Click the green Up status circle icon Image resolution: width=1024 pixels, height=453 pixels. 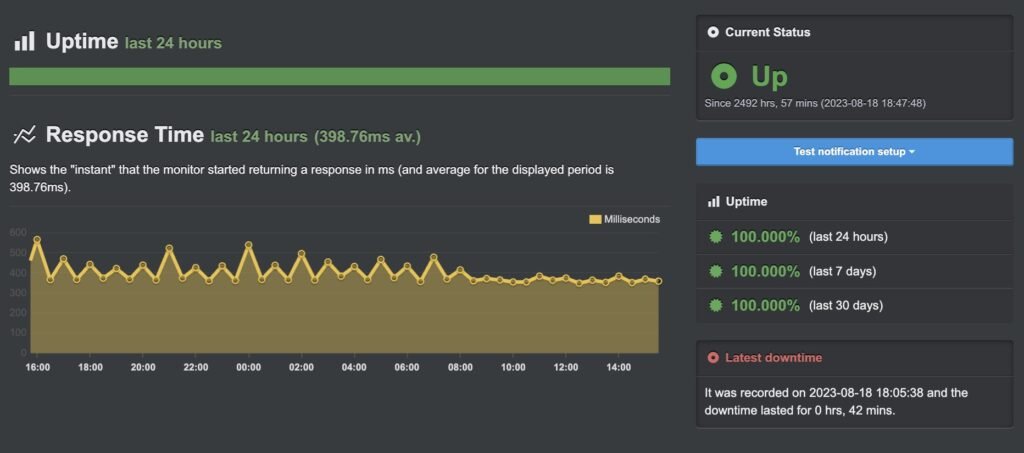pyautogui.click(x=724, y=76)
